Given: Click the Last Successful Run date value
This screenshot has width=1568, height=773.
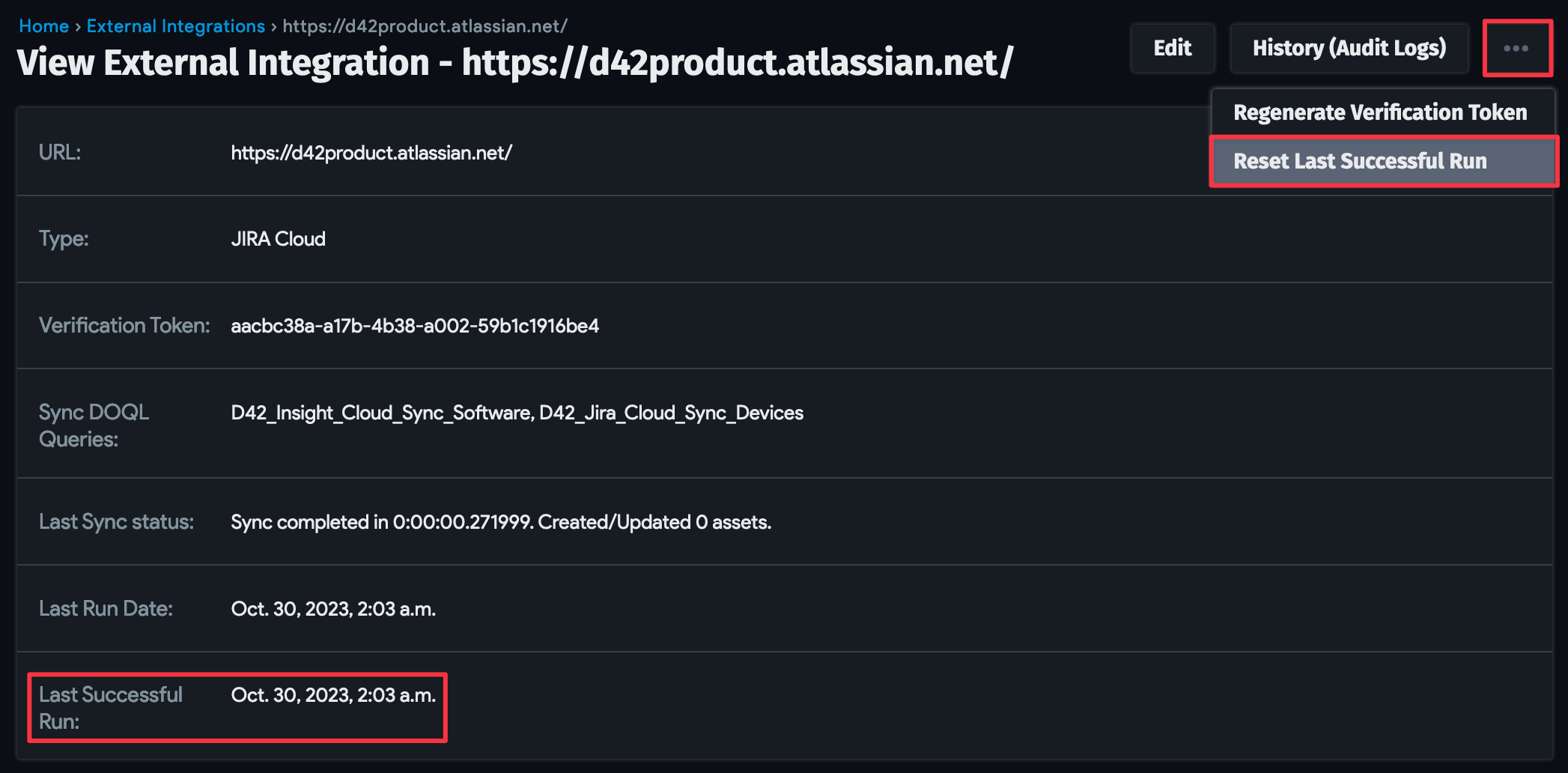Looking at the screenshot, I should (x=333, y=695).
